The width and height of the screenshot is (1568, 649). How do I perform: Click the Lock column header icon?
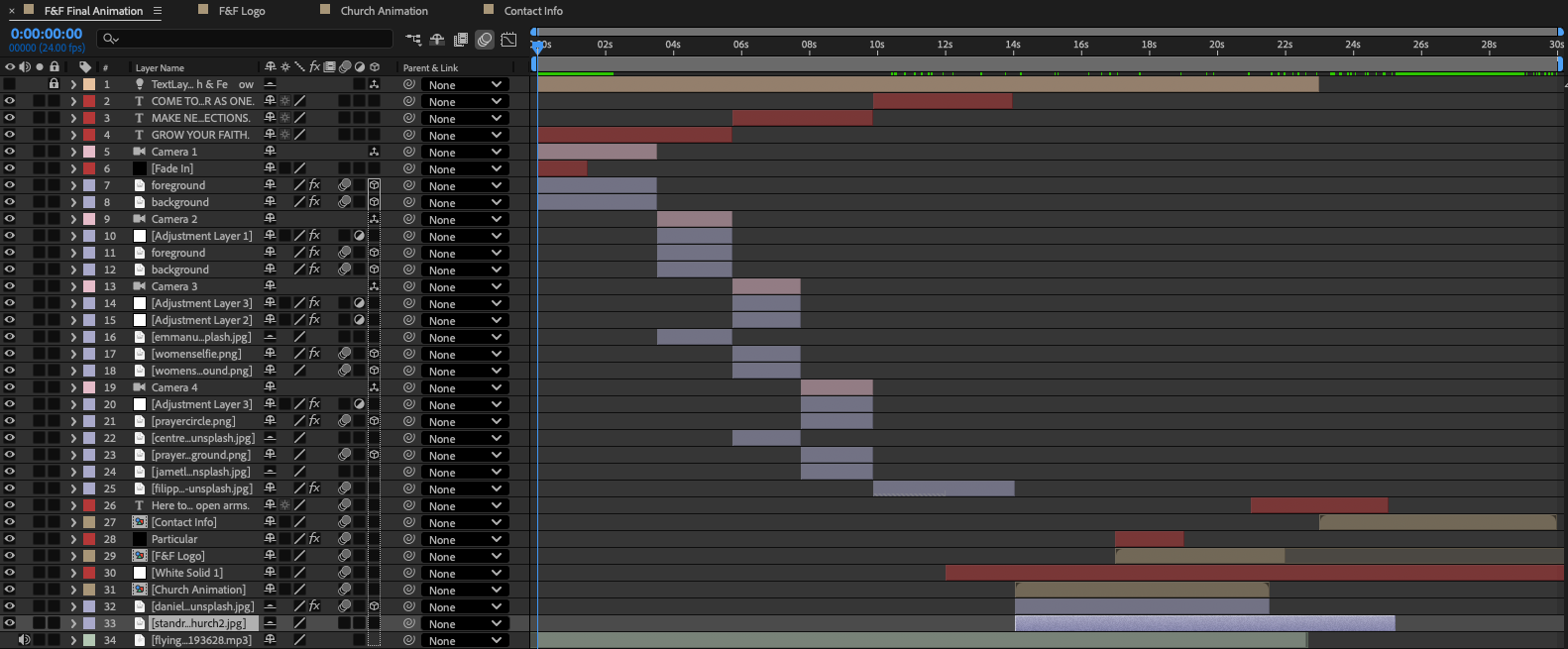[x=55, y=67]
